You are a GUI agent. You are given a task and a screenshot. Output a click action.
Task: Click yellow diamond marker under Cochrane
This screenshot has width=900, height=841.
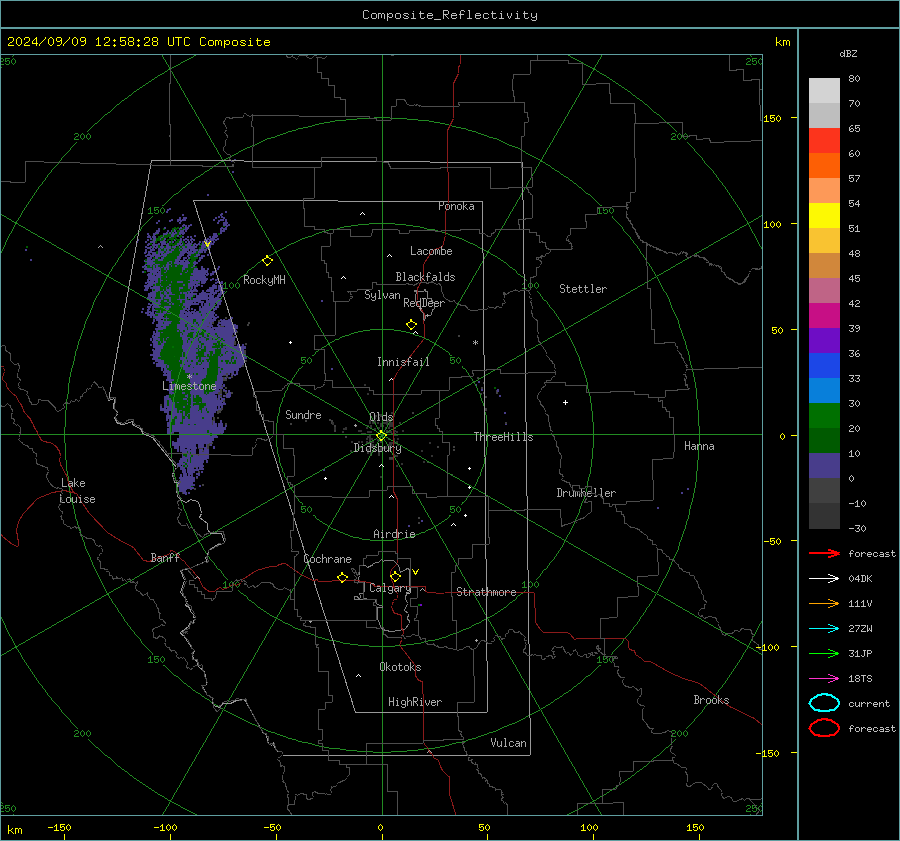(x=342, y=577)
